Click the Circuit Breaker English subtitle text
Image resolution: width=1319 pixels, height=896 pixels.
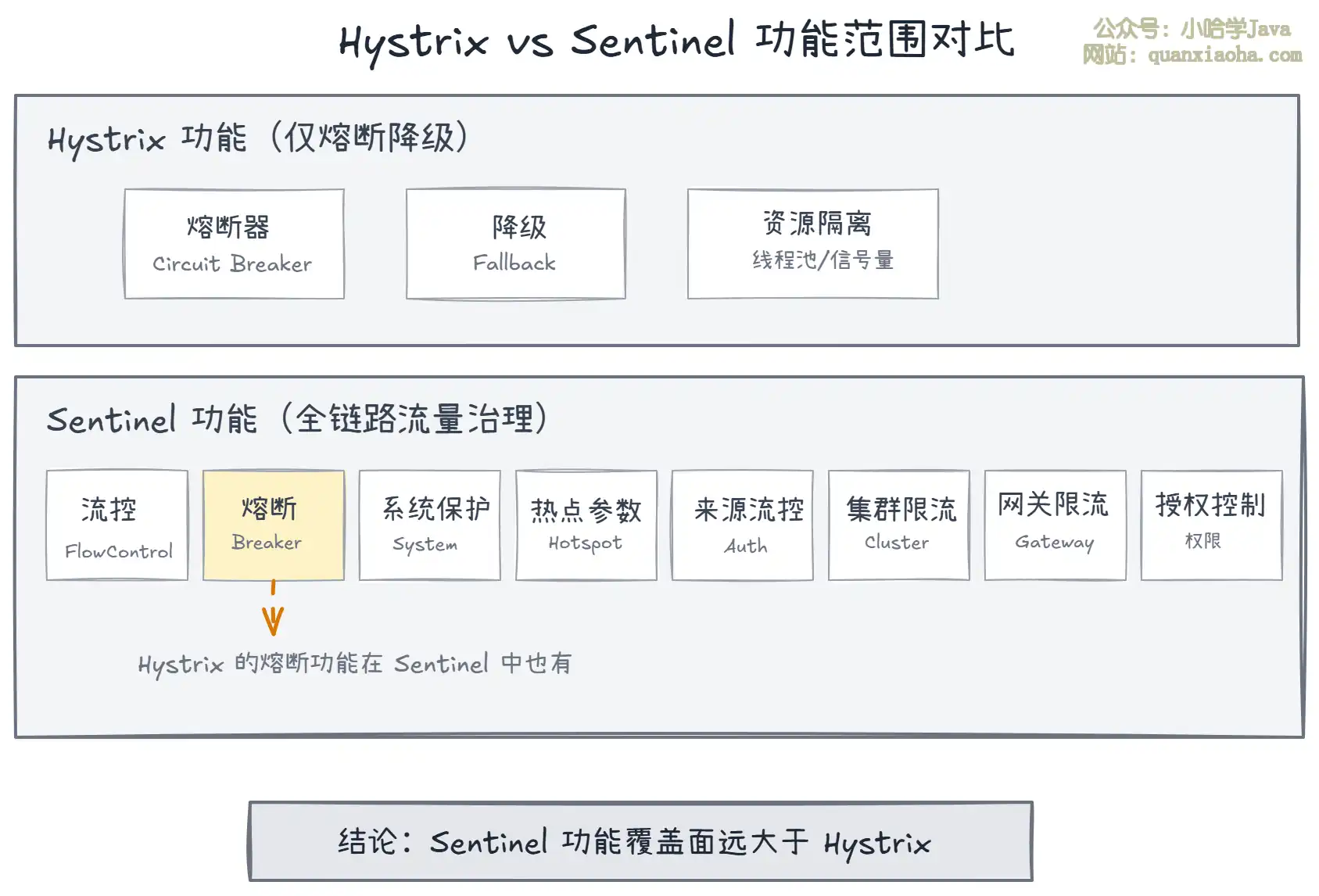(x=232, y=264)
